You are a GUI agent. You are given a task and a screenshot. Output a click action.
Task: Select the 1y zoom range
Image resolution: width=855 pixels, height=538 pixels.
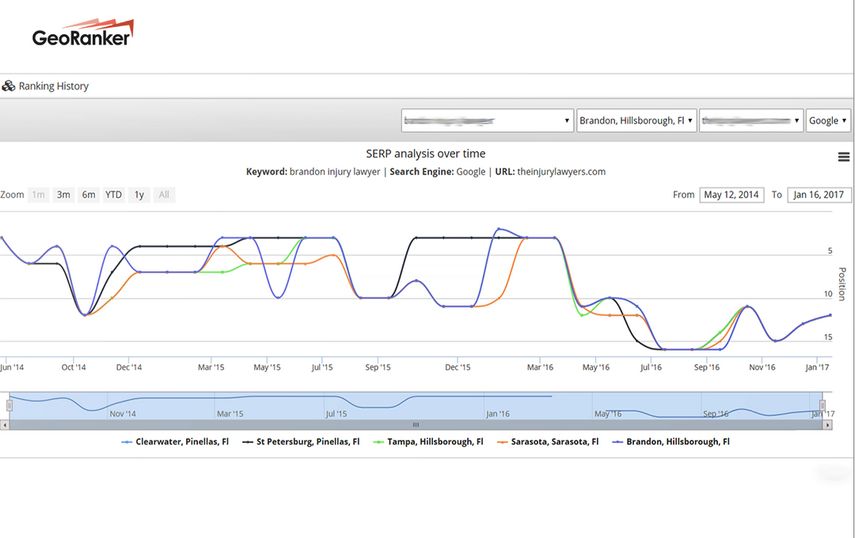pos(139,195)
